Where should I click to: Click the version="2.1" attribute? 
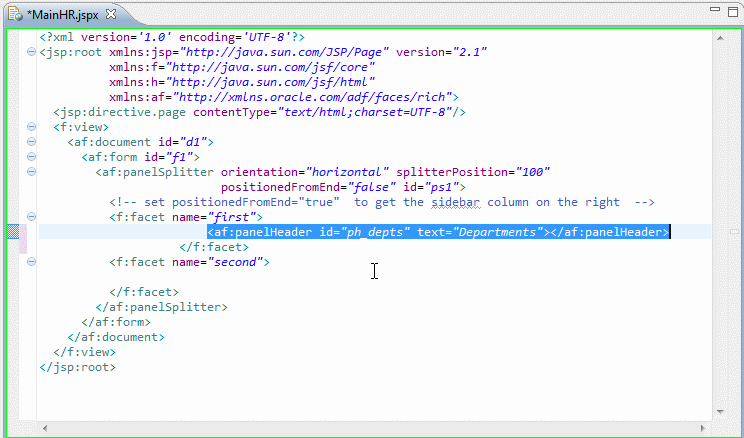point(442,52)
